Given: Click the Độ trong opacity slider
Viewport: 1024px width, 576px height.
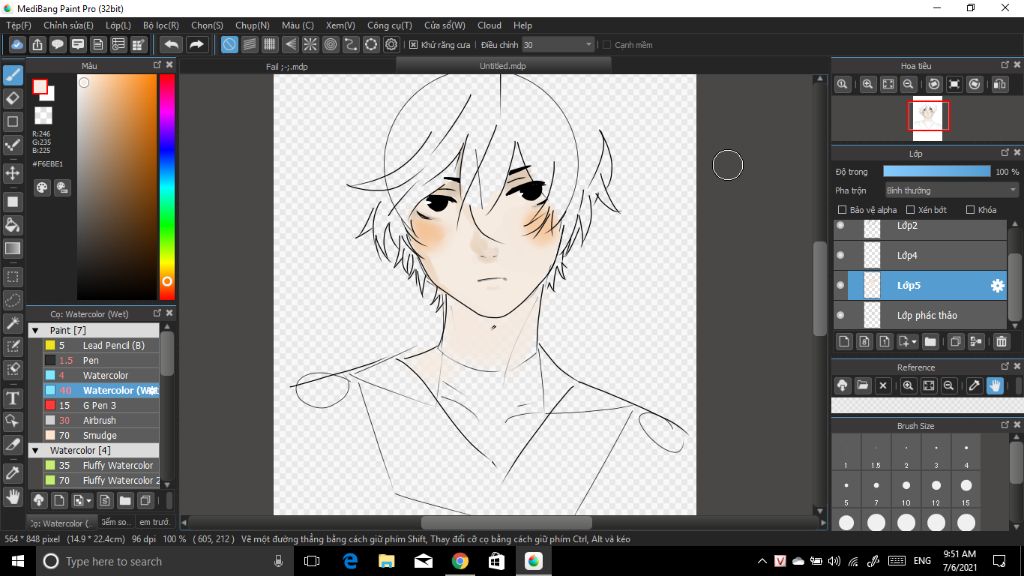Looking at the screenshot, I should 936,171.
